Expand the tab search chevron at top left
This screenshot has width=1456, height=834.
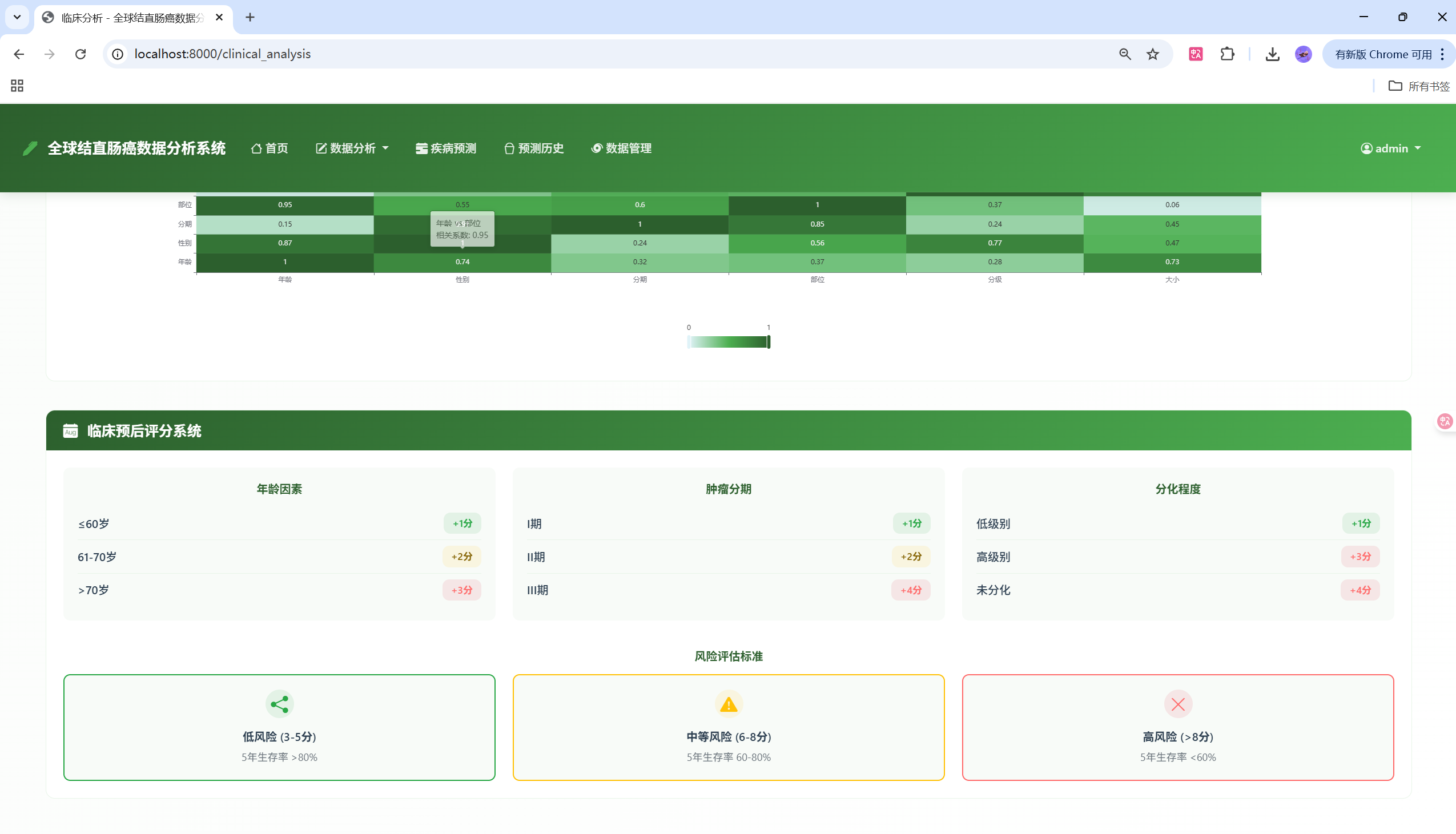point(17,17)
